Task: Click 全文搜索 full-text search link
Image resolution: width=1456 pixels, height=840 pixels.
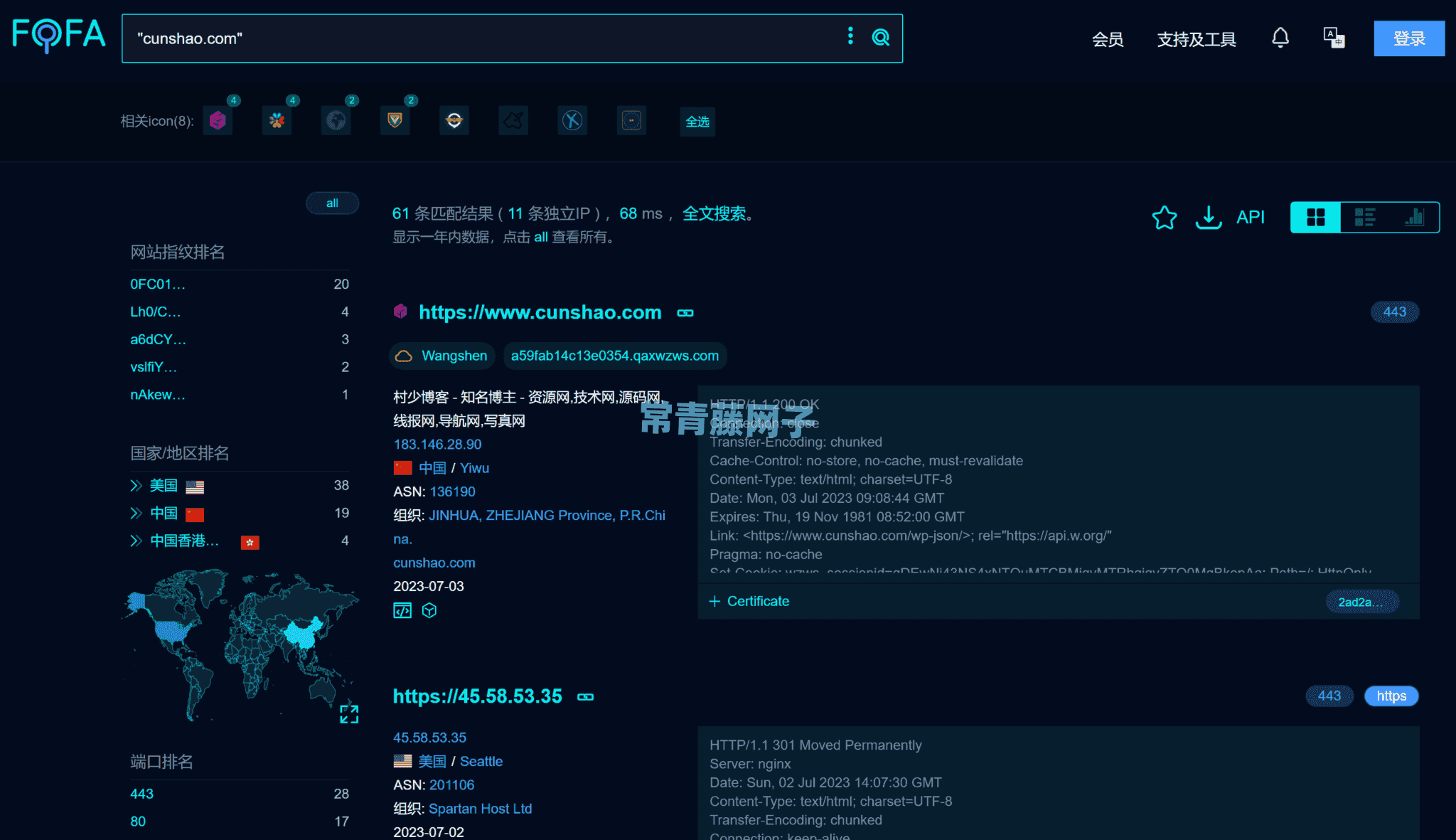Action: (x=714, y=213)
